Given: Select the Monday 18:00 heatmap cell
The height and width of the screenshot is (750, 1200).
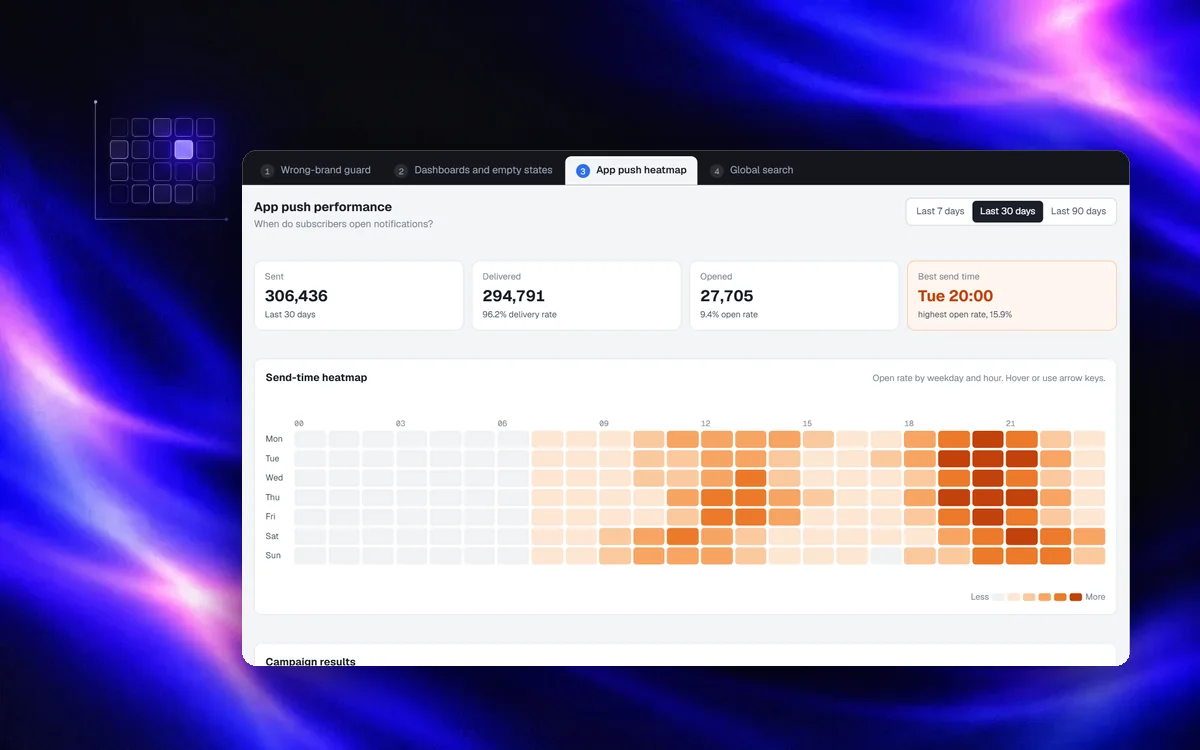Looking at the screenshot, I should click(x=920, y=439).
